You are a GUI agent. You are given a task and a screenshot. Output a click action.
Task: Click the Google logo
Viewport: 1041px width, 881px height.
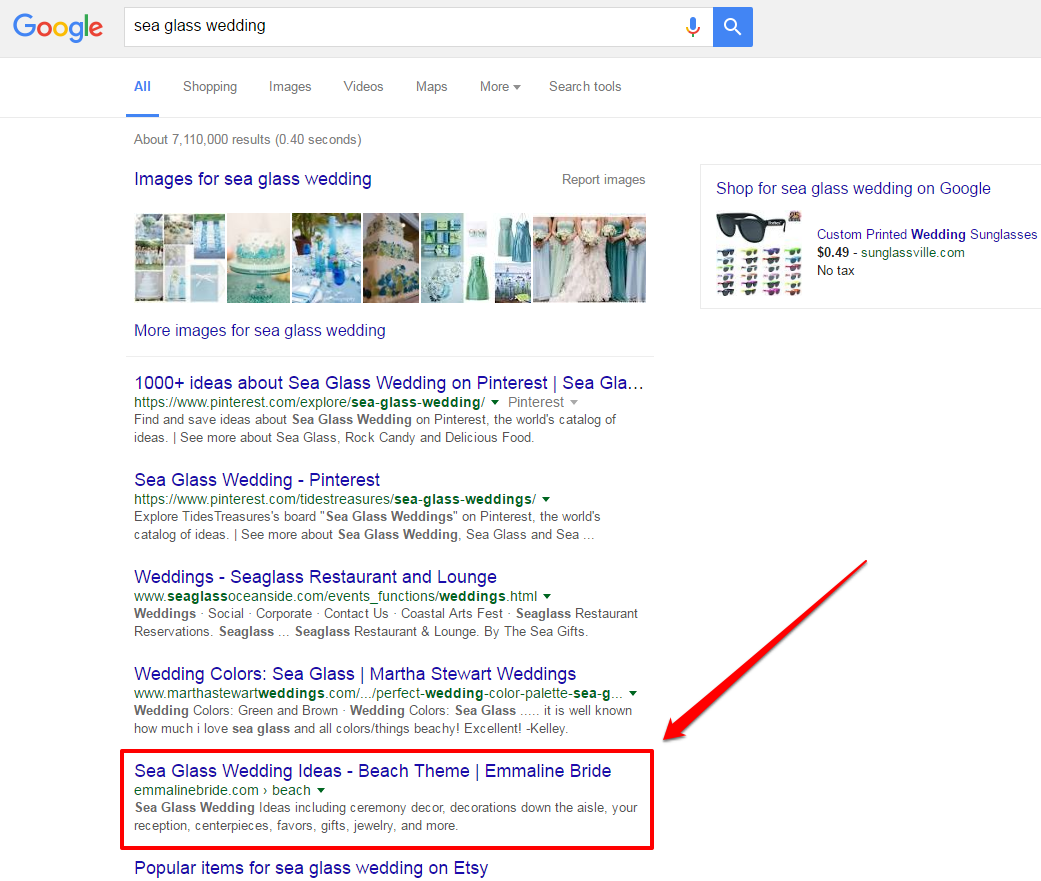pyautogui.click(x=57, y=28)
